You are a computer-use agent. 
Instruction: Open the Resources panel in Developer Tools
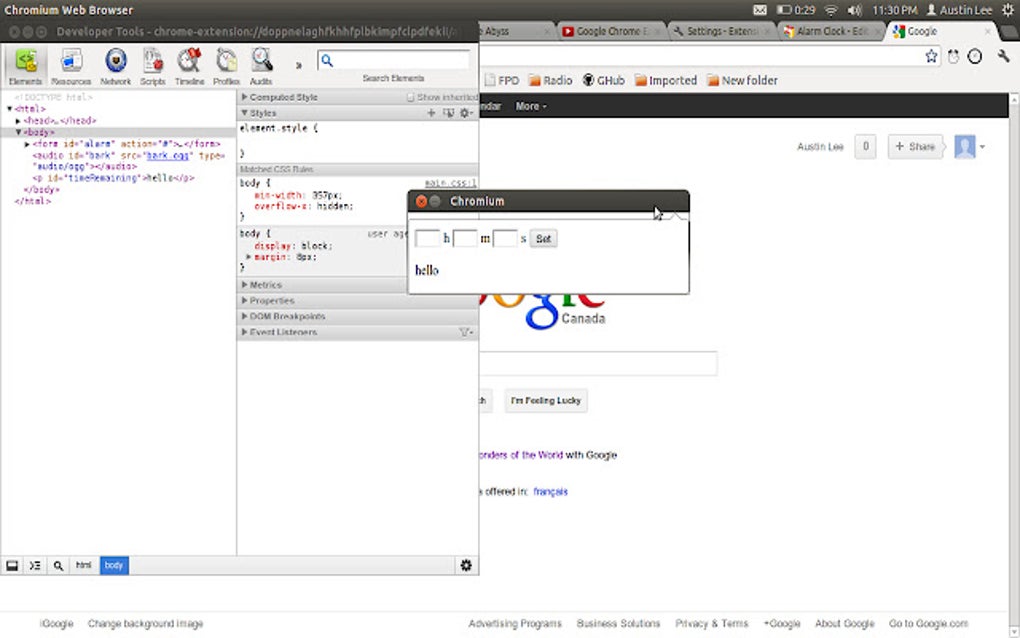click(71, 62)
